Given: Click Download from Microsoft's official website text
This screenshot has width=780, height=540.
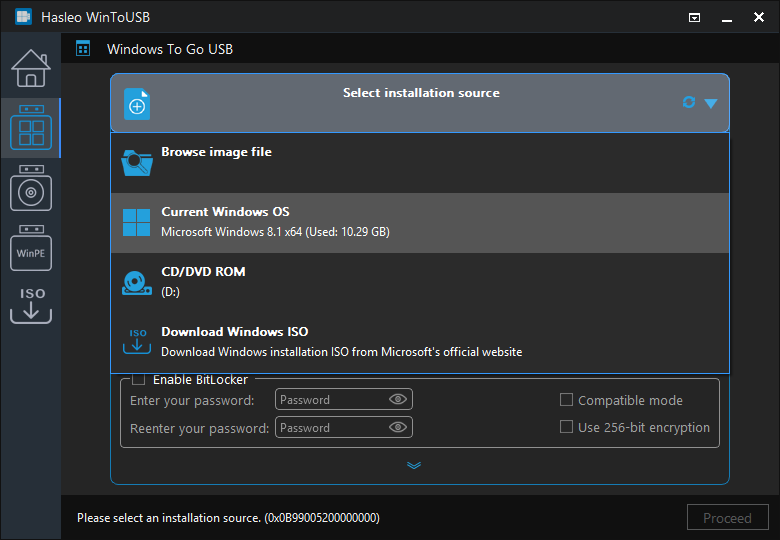Looking at the screenshot, I should [341, 352].
